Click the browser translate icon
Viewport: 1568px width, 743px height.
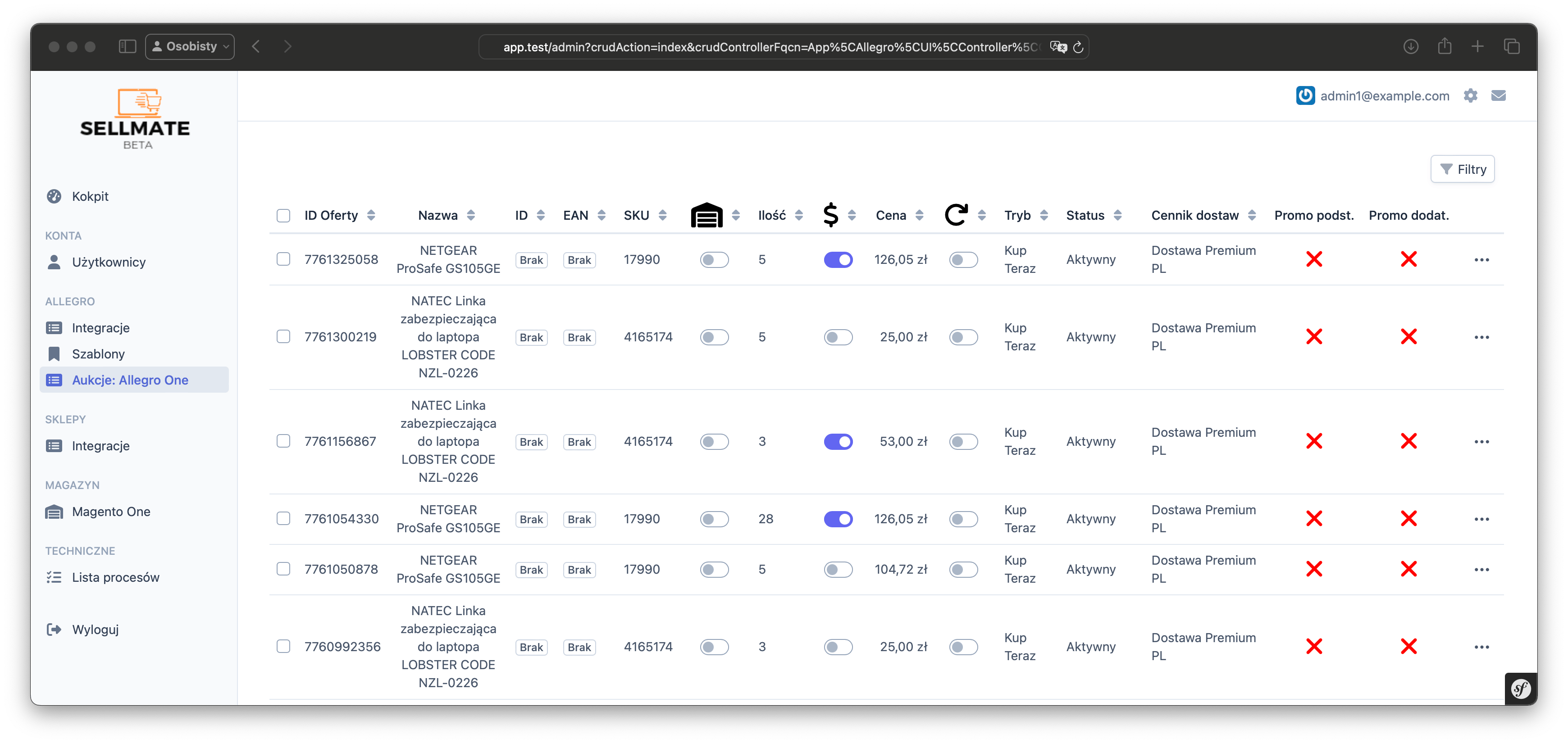(x=1058, y=47)
